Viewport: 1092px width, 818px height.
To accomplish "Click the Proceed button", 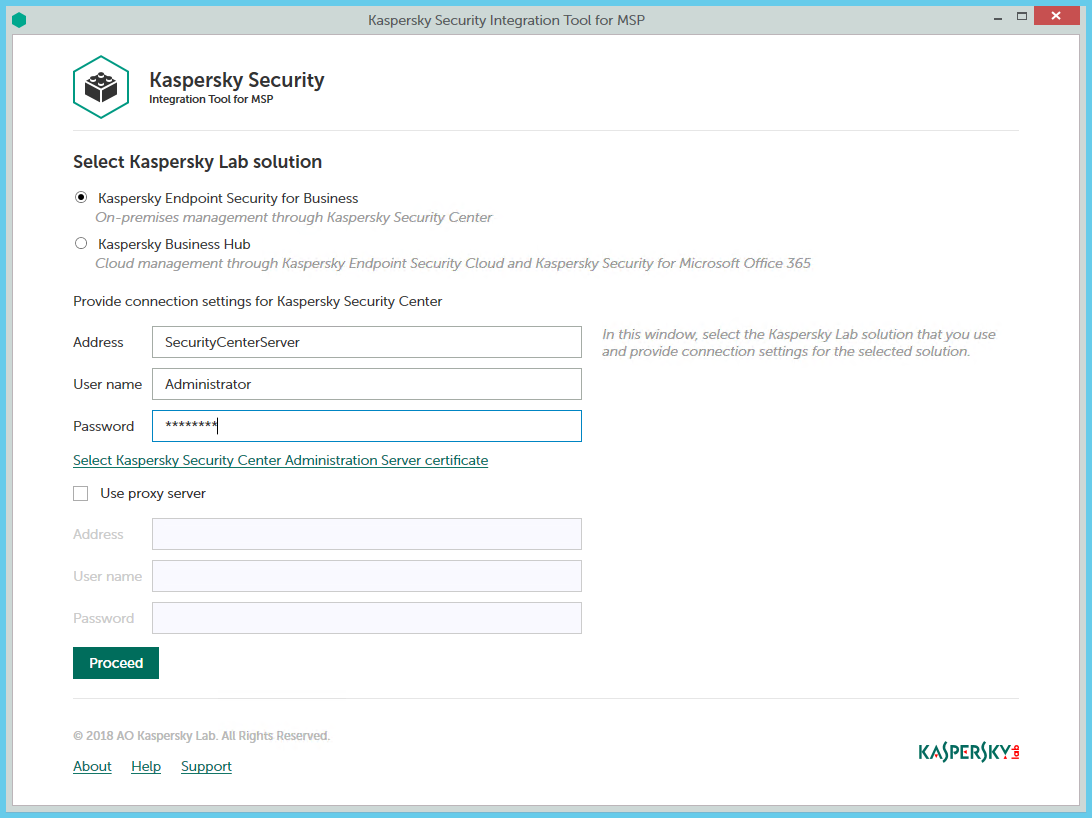I will pos(115,662).
